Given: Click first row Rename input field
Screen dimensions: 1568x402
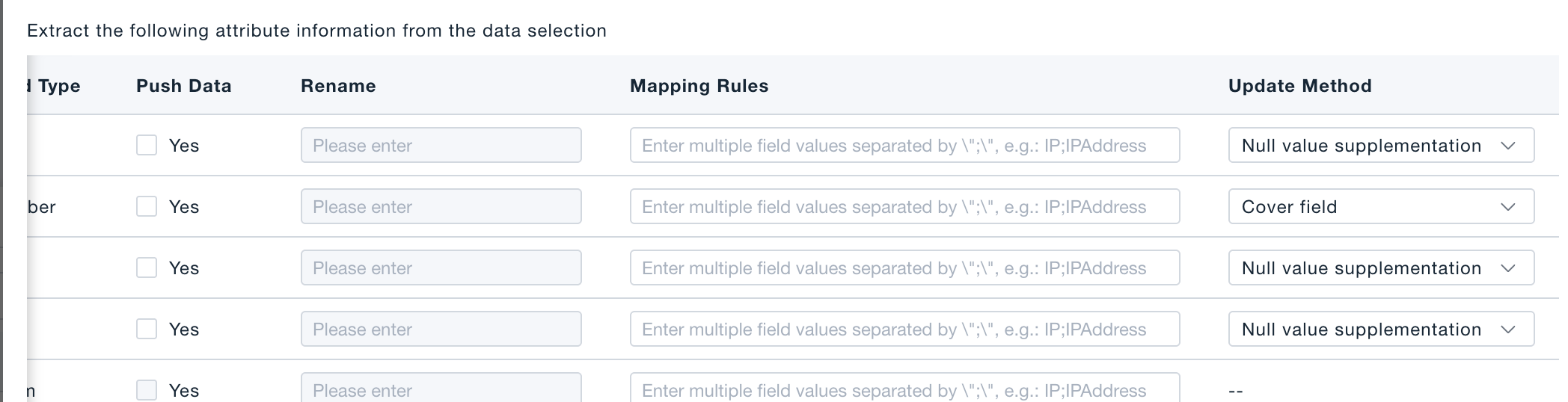Looking at the screenshot, I should click(441, 145).
